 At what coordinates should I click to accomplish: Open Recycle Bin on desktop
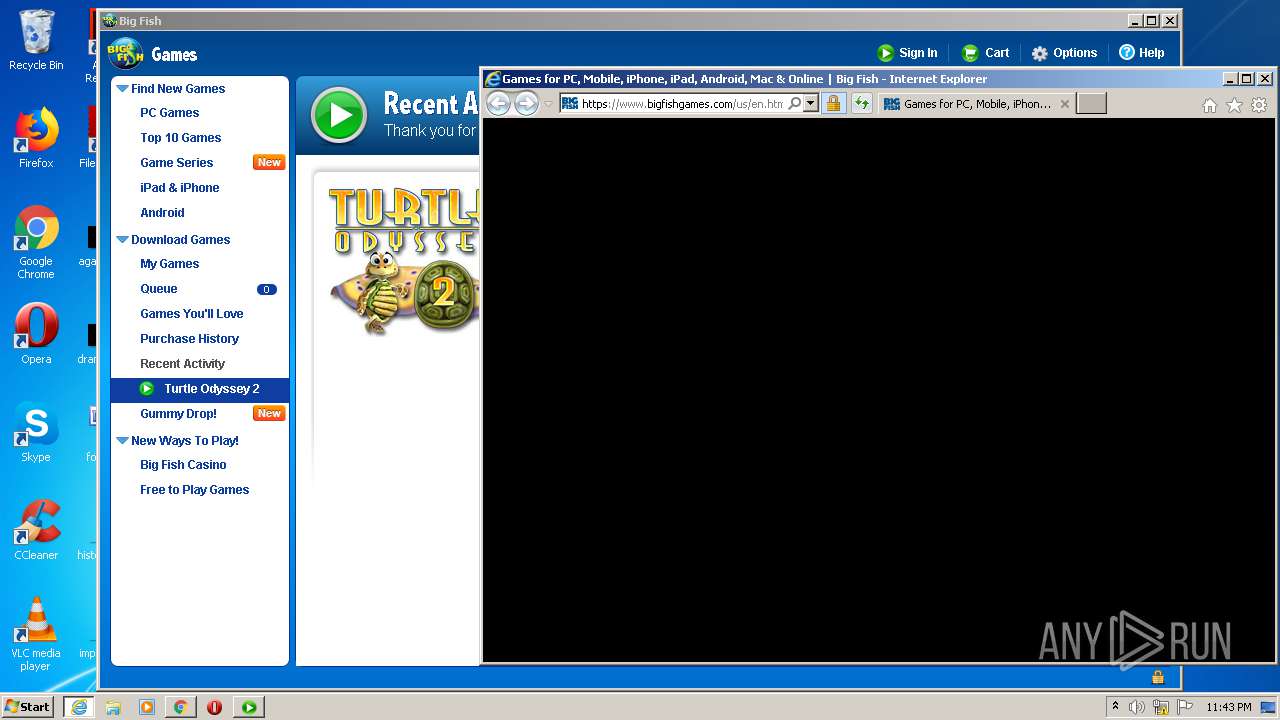pyautogui.click(x=36, y=40)
